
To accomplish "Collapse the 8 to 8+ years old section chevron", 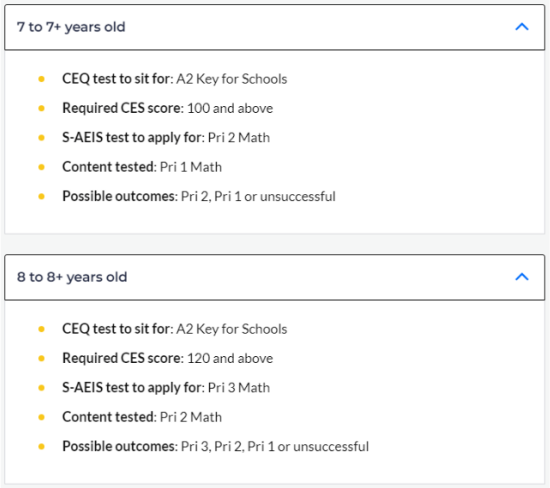I will point(522,277).
